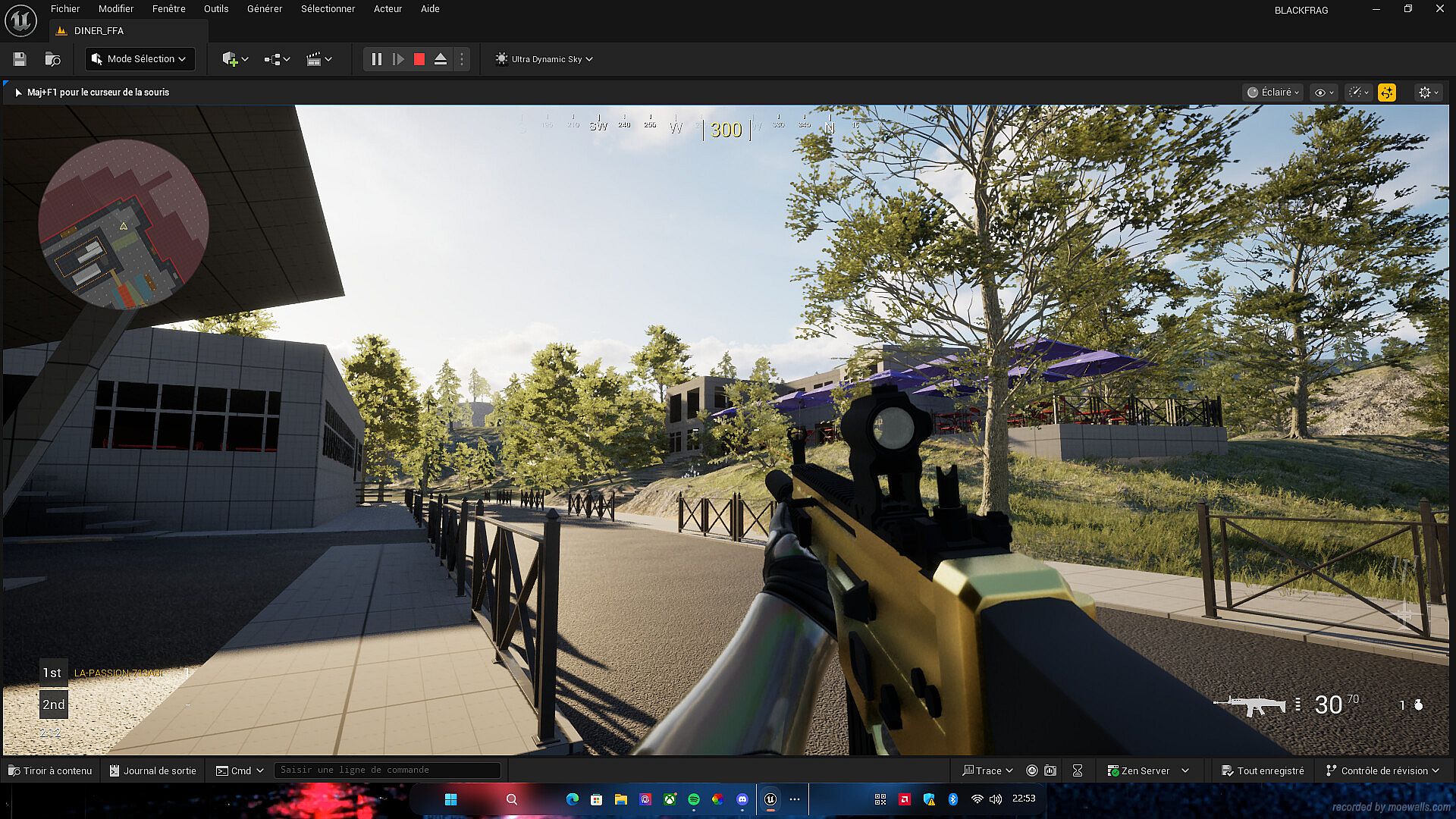Toggle trace recording circle button

point(1032,770)
